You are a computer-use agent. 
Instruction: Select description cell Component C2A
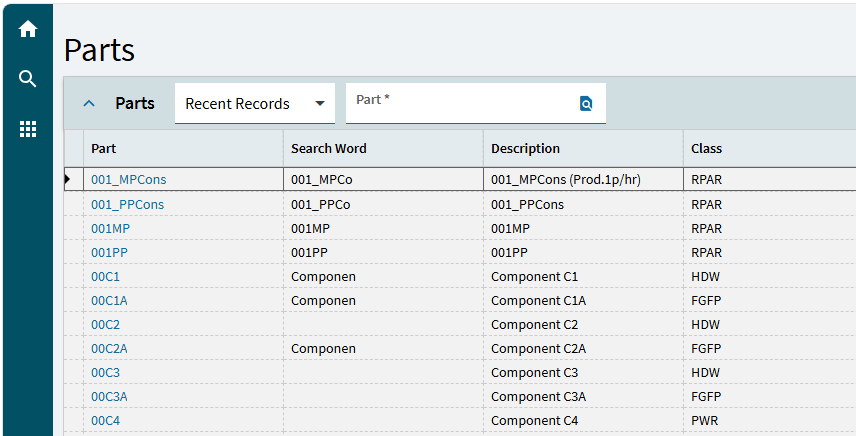(x=583, y=349)
